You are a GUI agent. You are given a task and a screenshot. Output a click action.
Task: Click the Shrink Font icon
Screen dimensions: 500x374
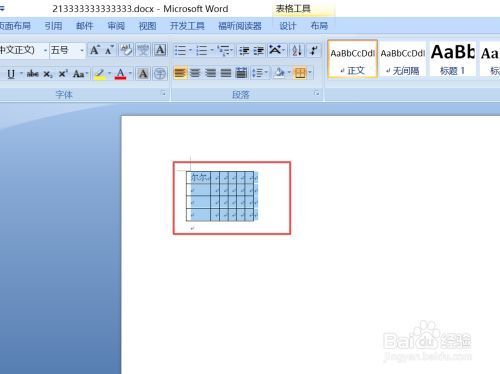pos(110,50)
